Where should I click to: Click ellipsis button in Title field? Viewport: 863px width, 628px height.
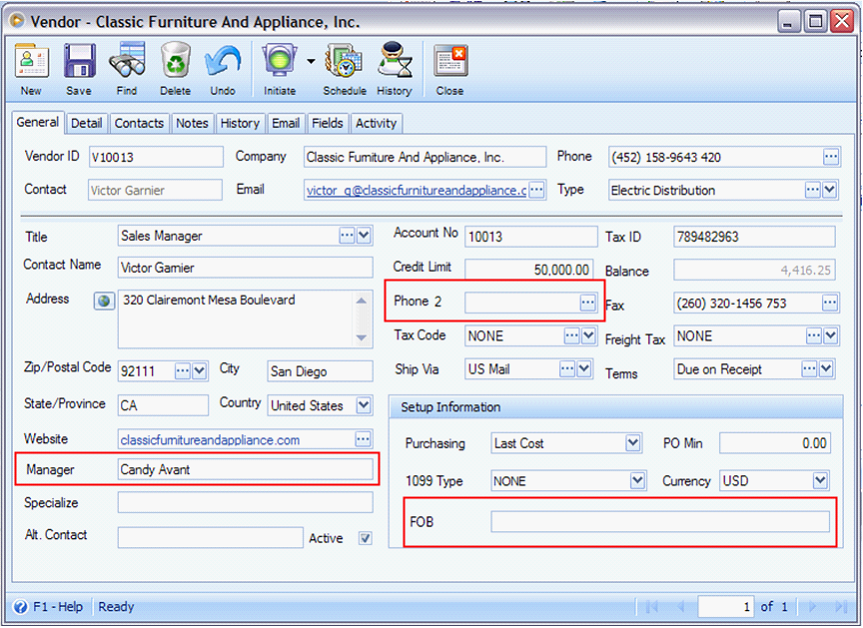(347, 236)
